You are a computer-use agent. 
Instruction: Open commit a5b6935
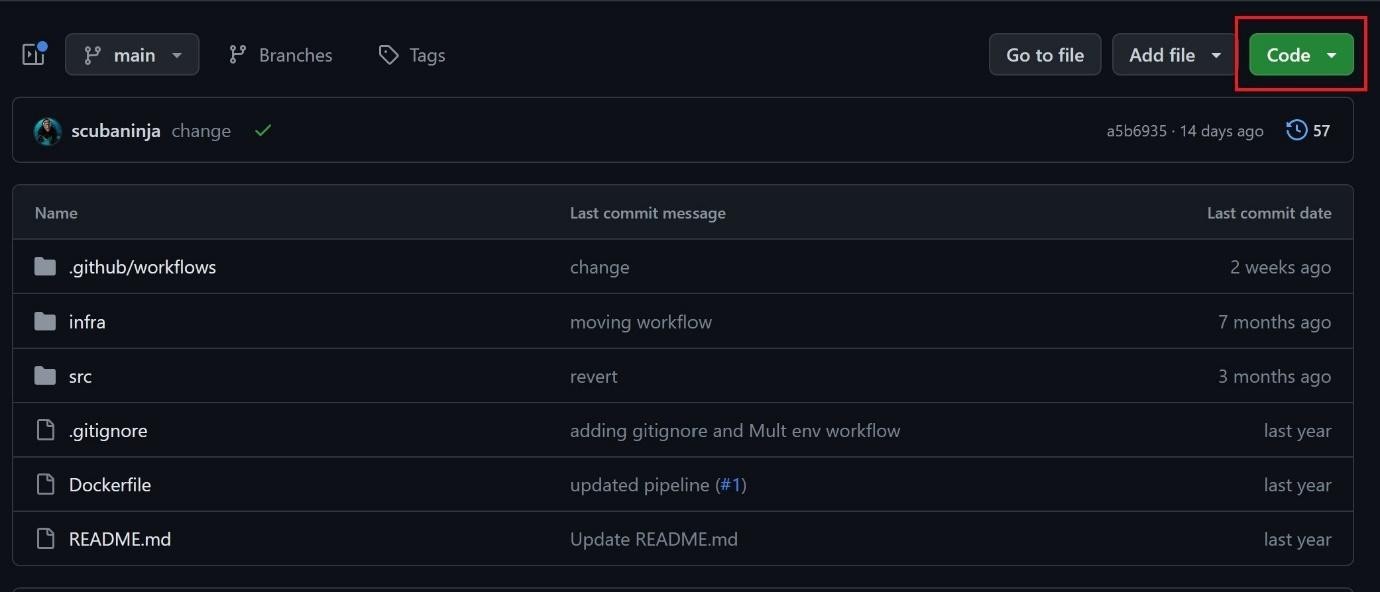point(1136,130)
